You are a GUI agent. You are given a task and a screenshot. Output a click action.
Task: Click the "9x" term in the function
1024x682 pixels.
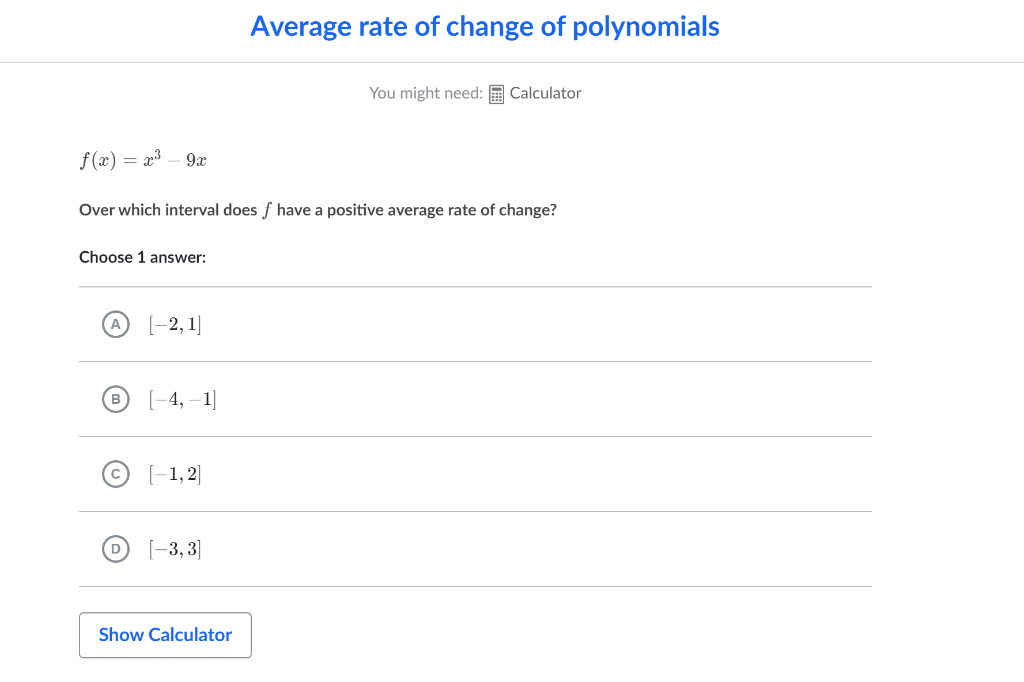(196, 161)
